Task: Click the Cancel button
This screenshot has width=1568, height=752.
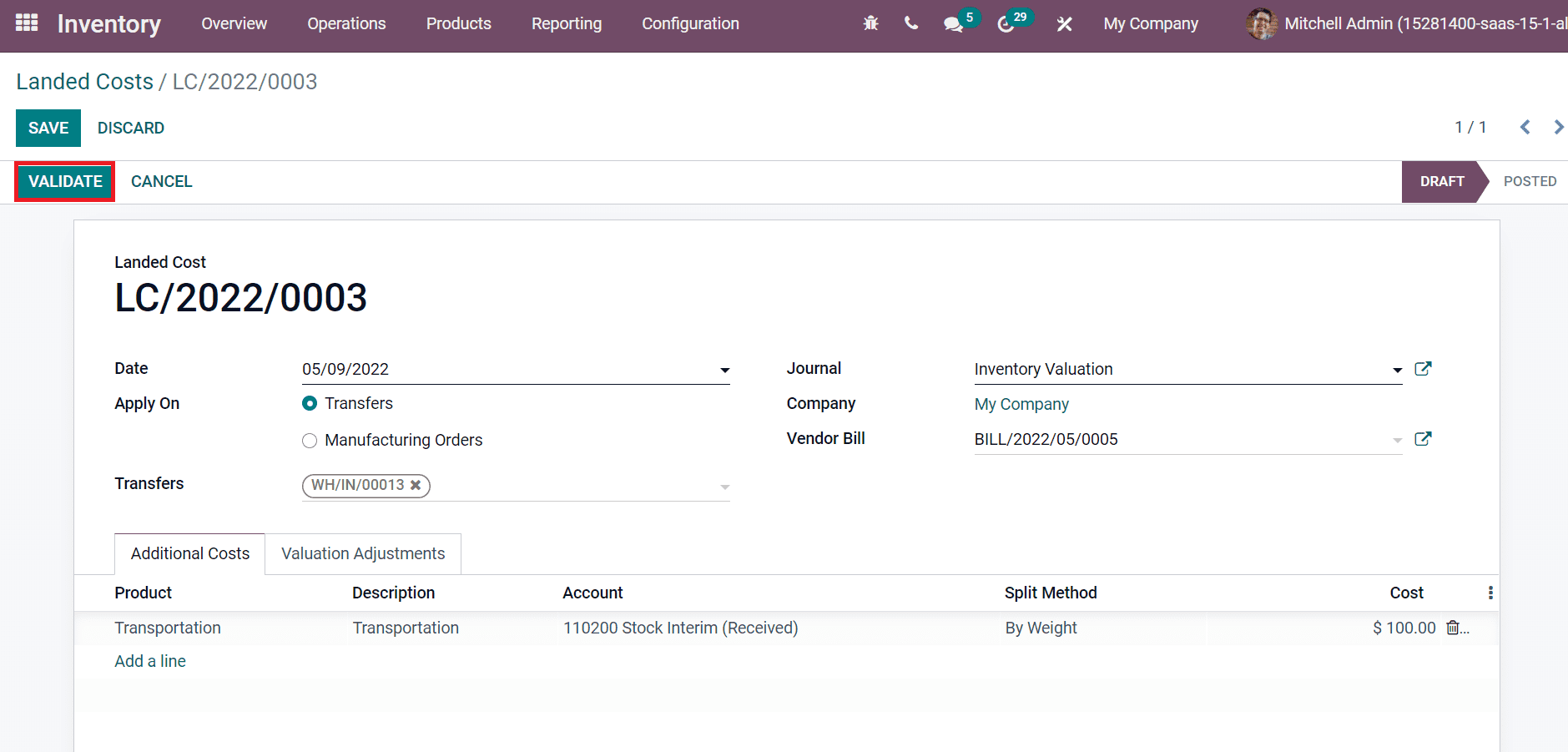Action: pos(162,181)
